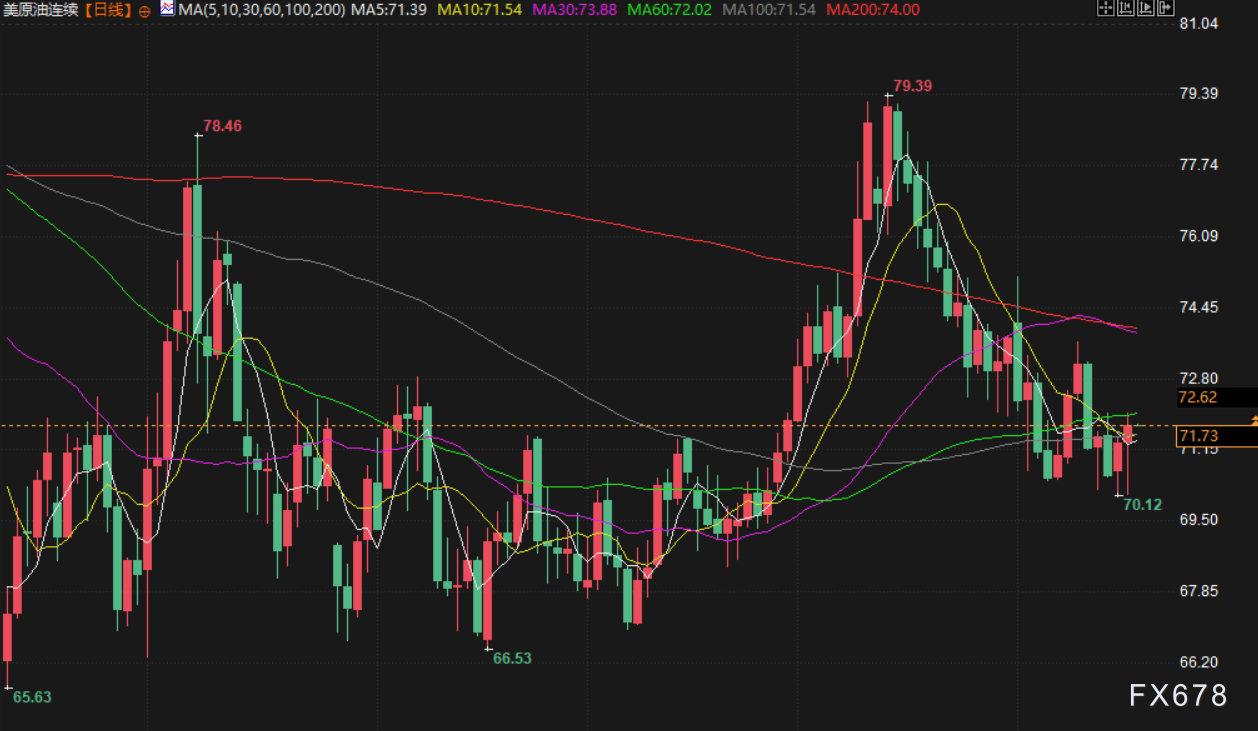1258x731 pixels.
Task: Click the orange circle icon beside 日线
Action: click(x=145, y=10)
